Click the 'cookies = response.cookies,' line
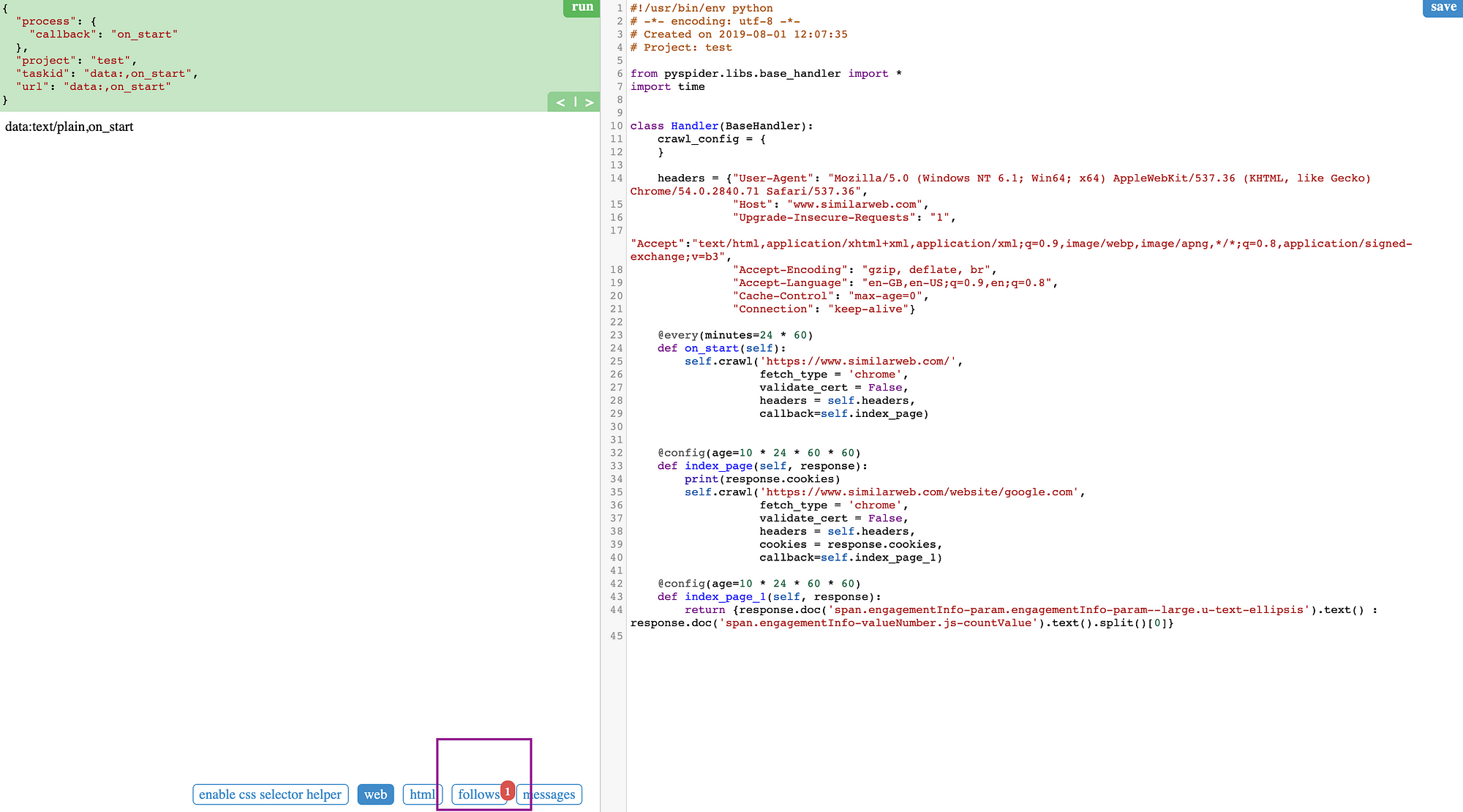1463x812 pixels. 851,545
